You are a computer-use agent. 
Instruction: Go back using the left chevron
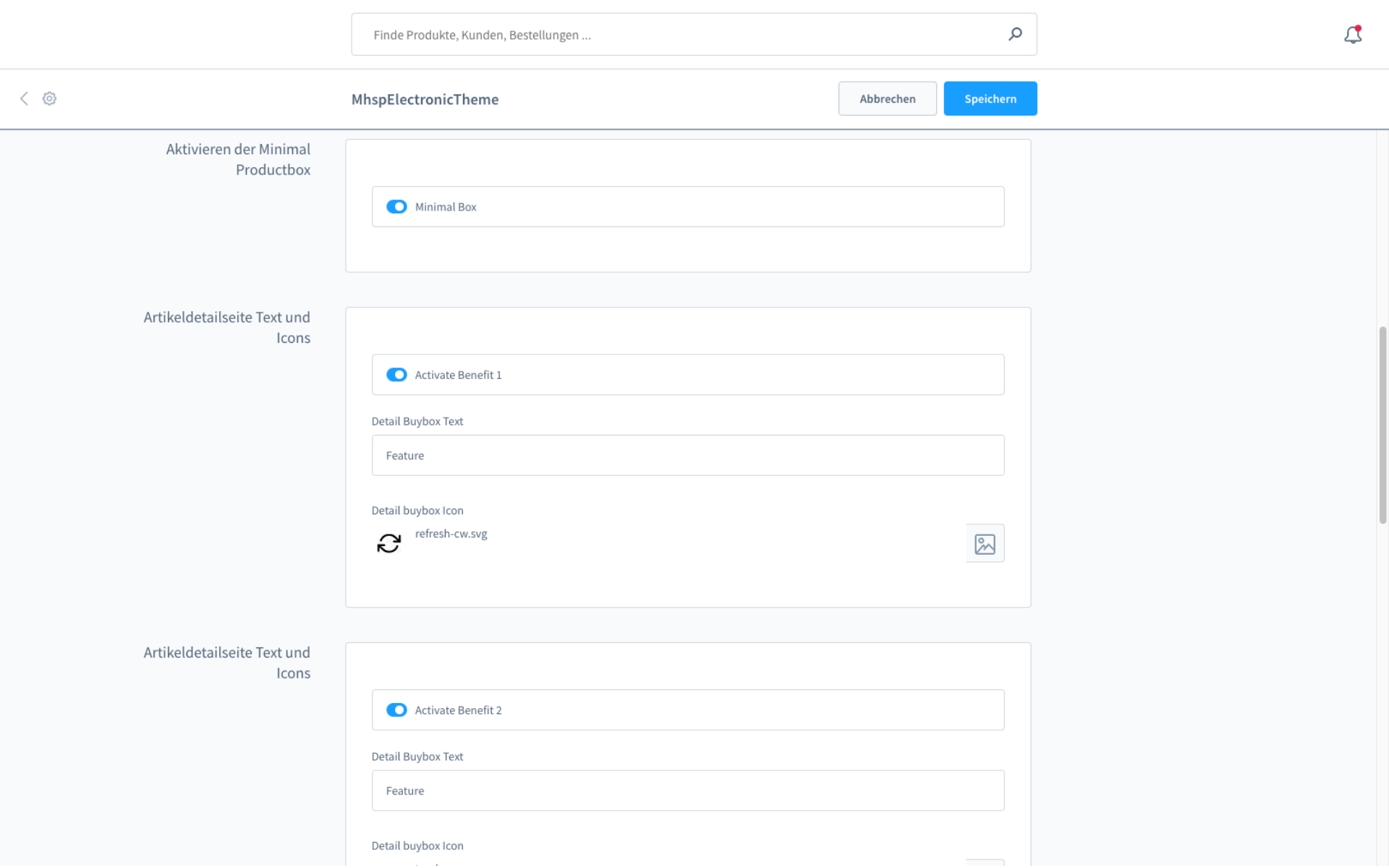click(24, 98)
